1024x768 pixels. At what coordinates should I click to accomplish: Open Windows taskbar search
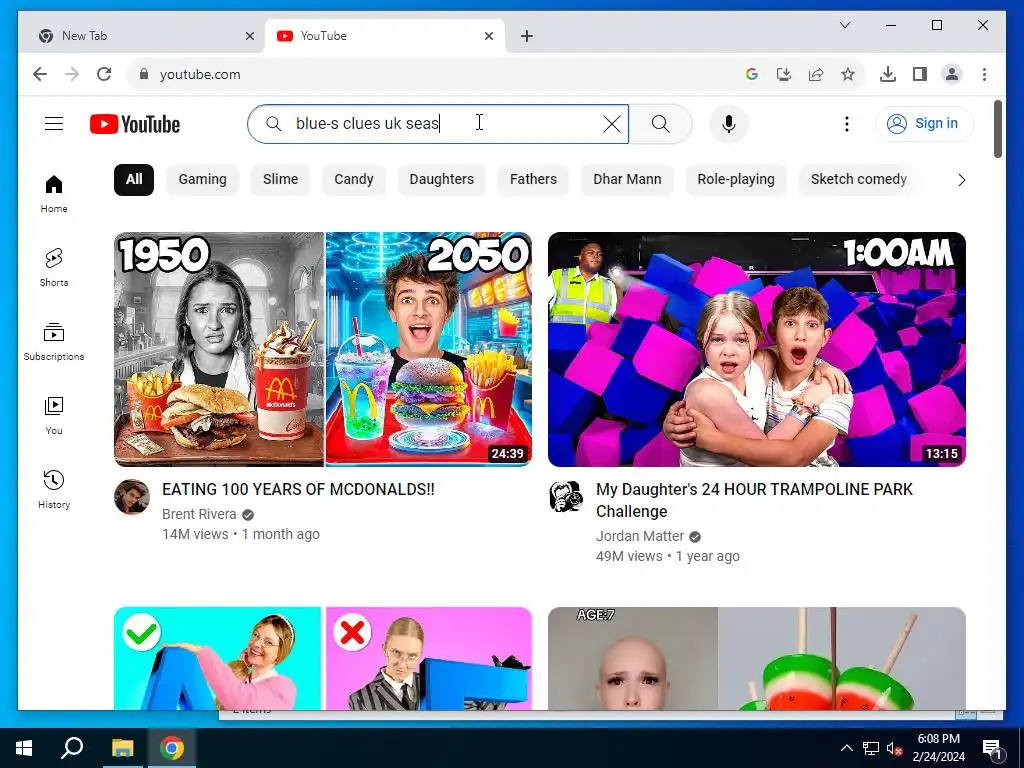(x=72, y=748)
